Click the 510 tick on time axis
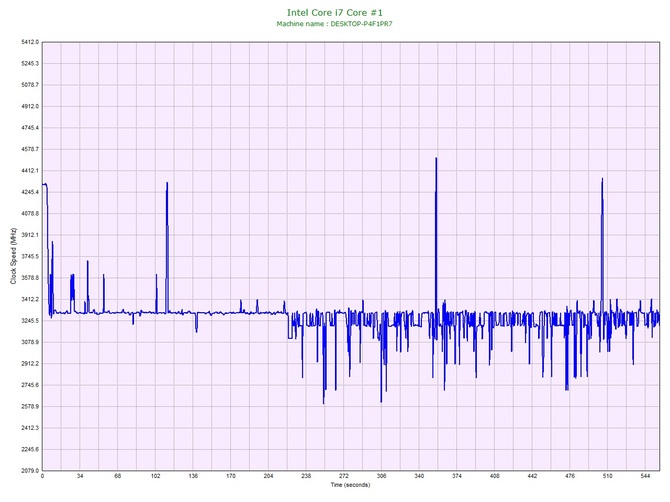Screen dimensions: 670x502 click(x=608, y=476)
